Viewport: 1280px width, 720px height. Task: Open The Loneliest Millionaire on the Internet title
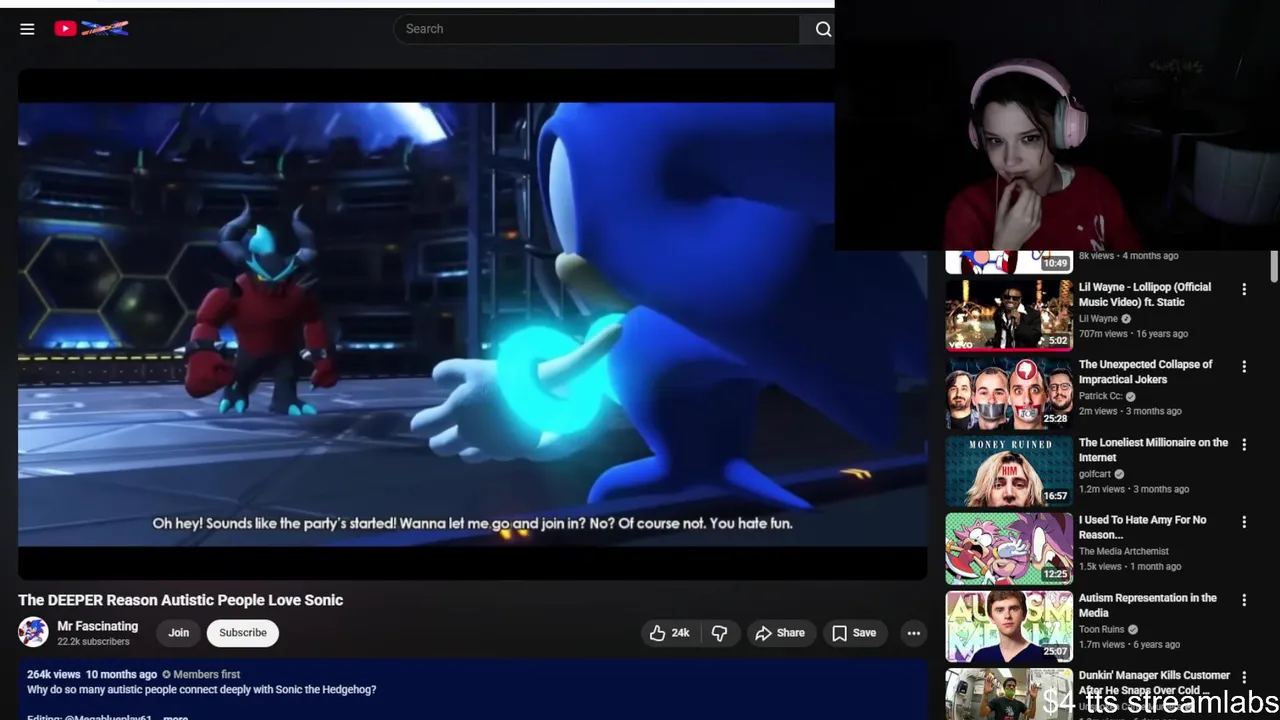tap(1153, 450)
